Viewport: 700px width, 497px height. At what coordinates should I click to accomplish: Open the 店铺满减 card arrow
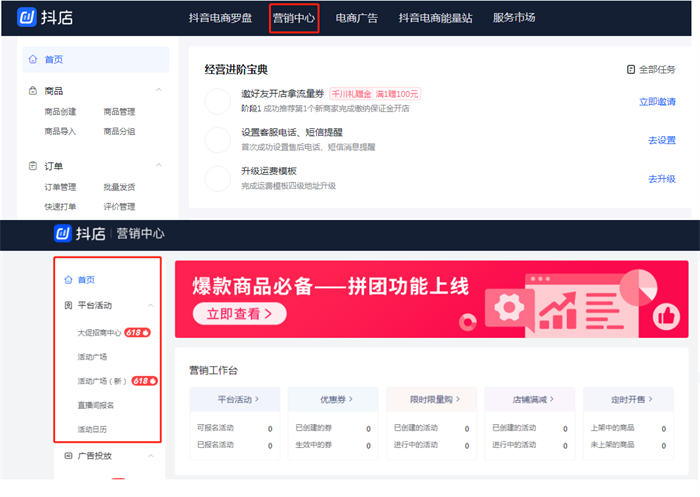tap(552, 399)
